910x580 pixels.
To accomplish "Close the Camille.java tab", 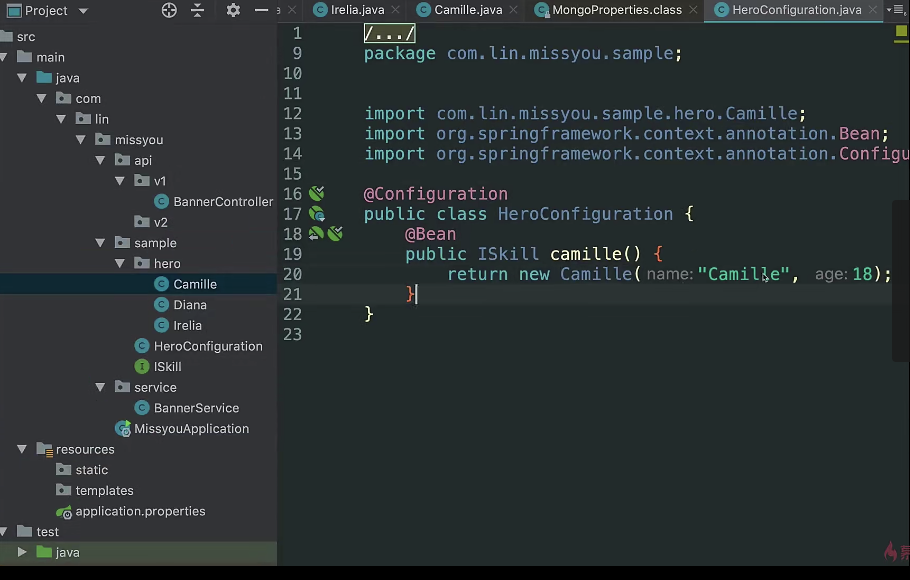I will [513, 10].
